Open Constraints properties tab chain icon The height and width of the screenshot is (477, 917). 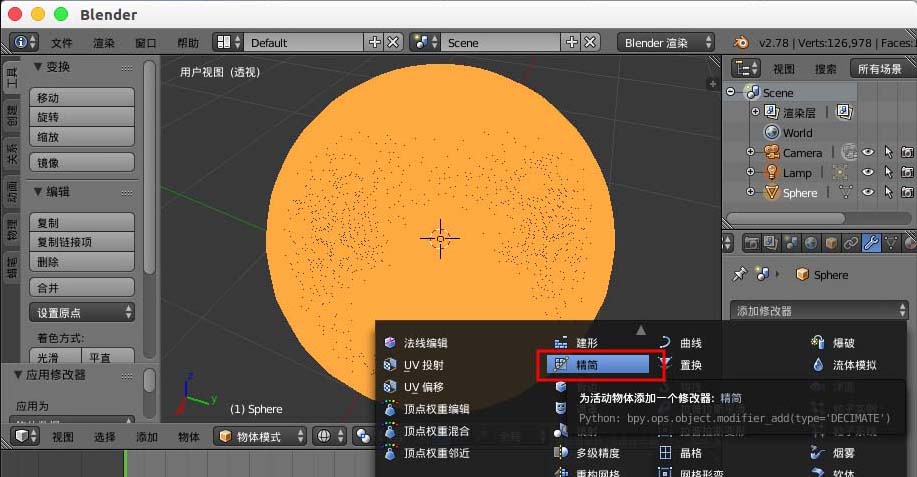click(x=851, y=243)
